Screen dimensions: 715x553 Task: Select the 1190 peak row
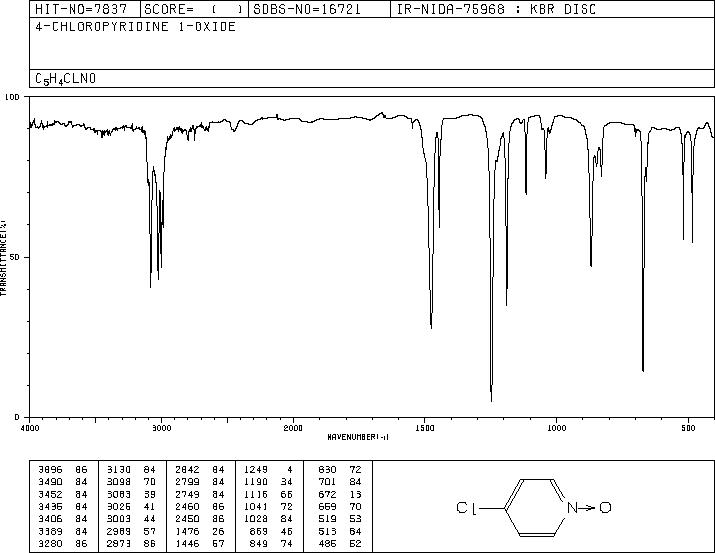(268, 482)
